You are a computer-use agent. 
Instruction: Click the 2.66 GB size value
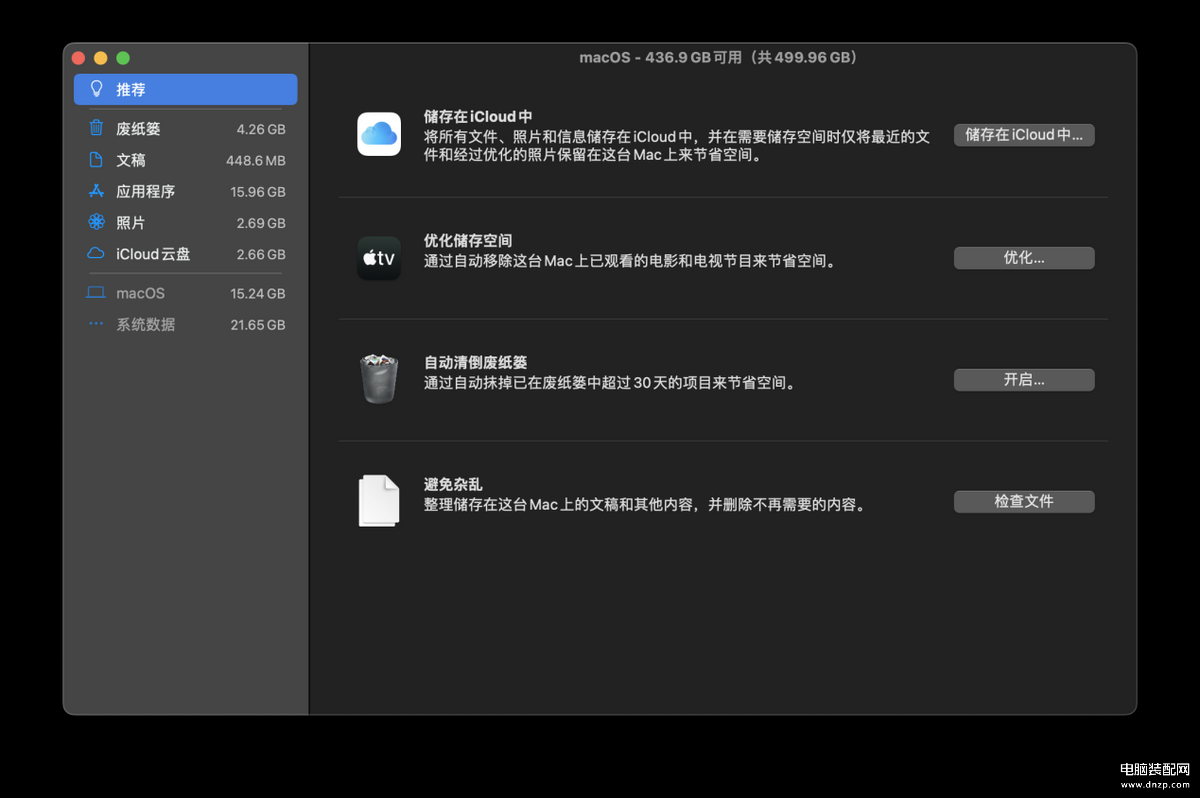tap(261, 254)
